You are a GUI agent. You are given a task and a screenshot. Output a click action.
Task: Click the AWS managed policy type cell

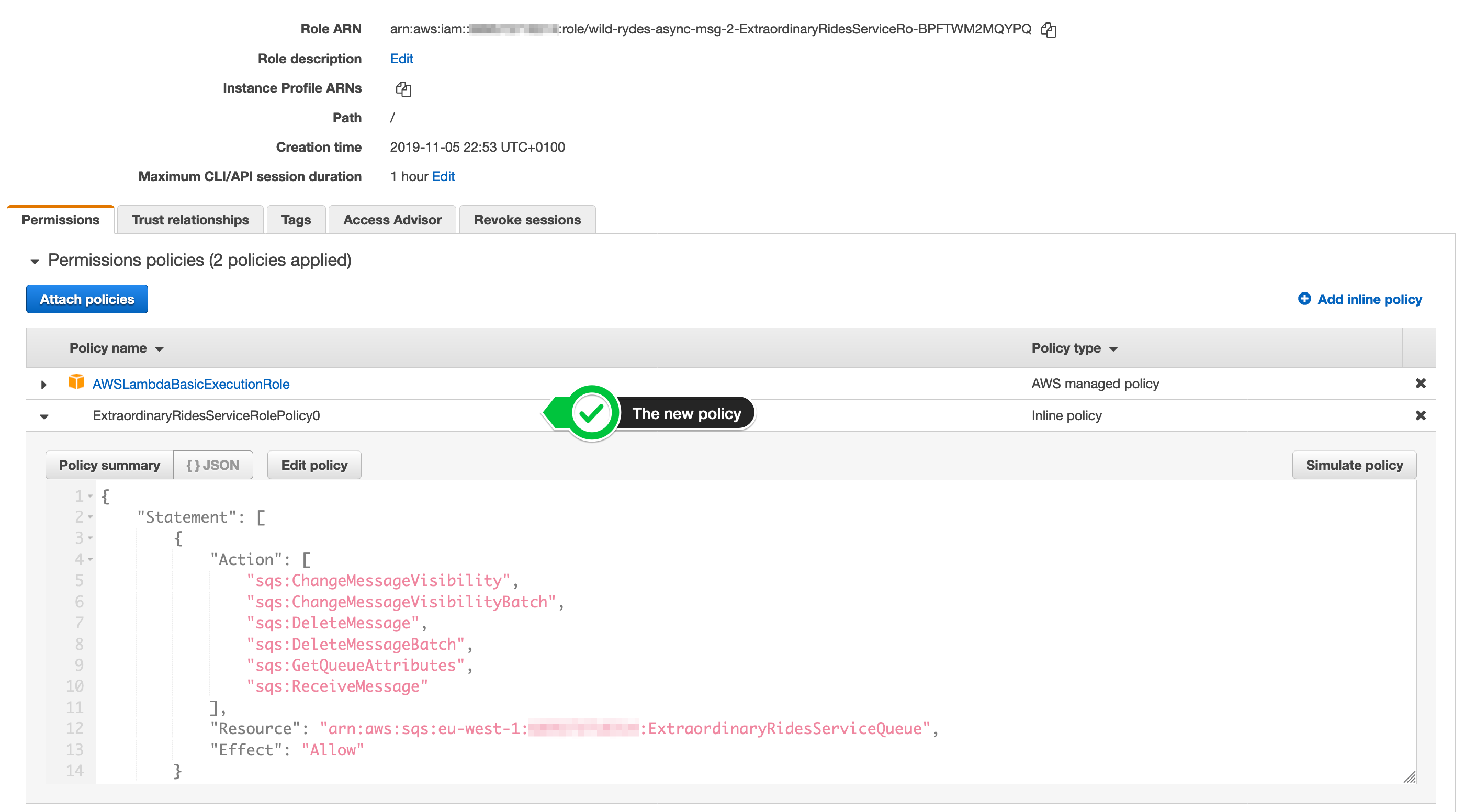point(1095,384)
